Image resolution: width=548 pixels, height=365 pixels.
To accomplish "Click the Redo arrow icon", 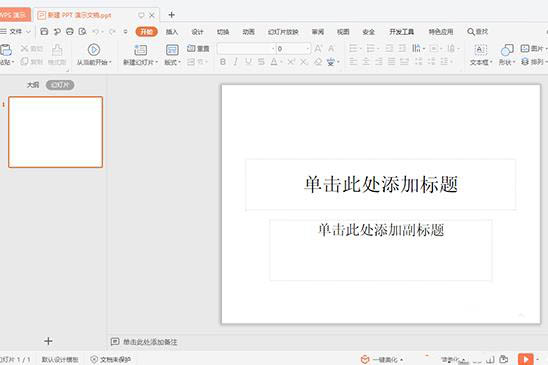I will [112, 31].
